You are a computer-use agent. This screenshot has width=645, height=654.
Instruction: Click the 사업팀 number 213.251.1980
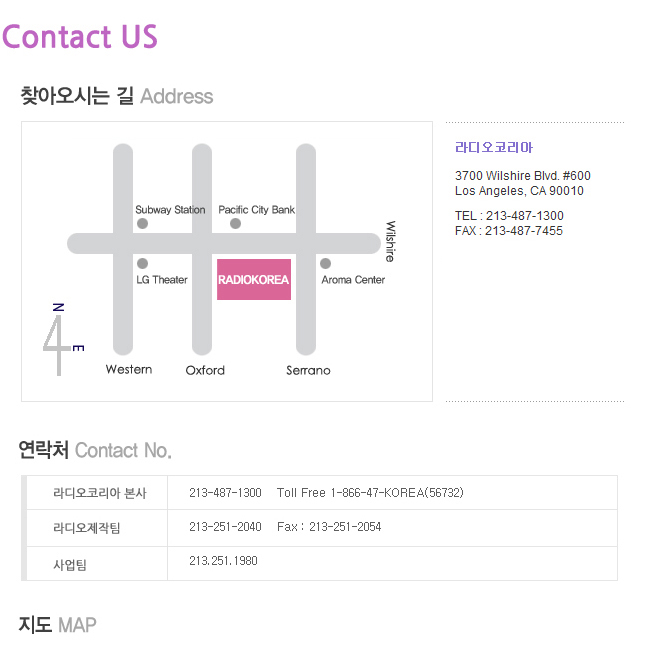(x=223, y=561)
